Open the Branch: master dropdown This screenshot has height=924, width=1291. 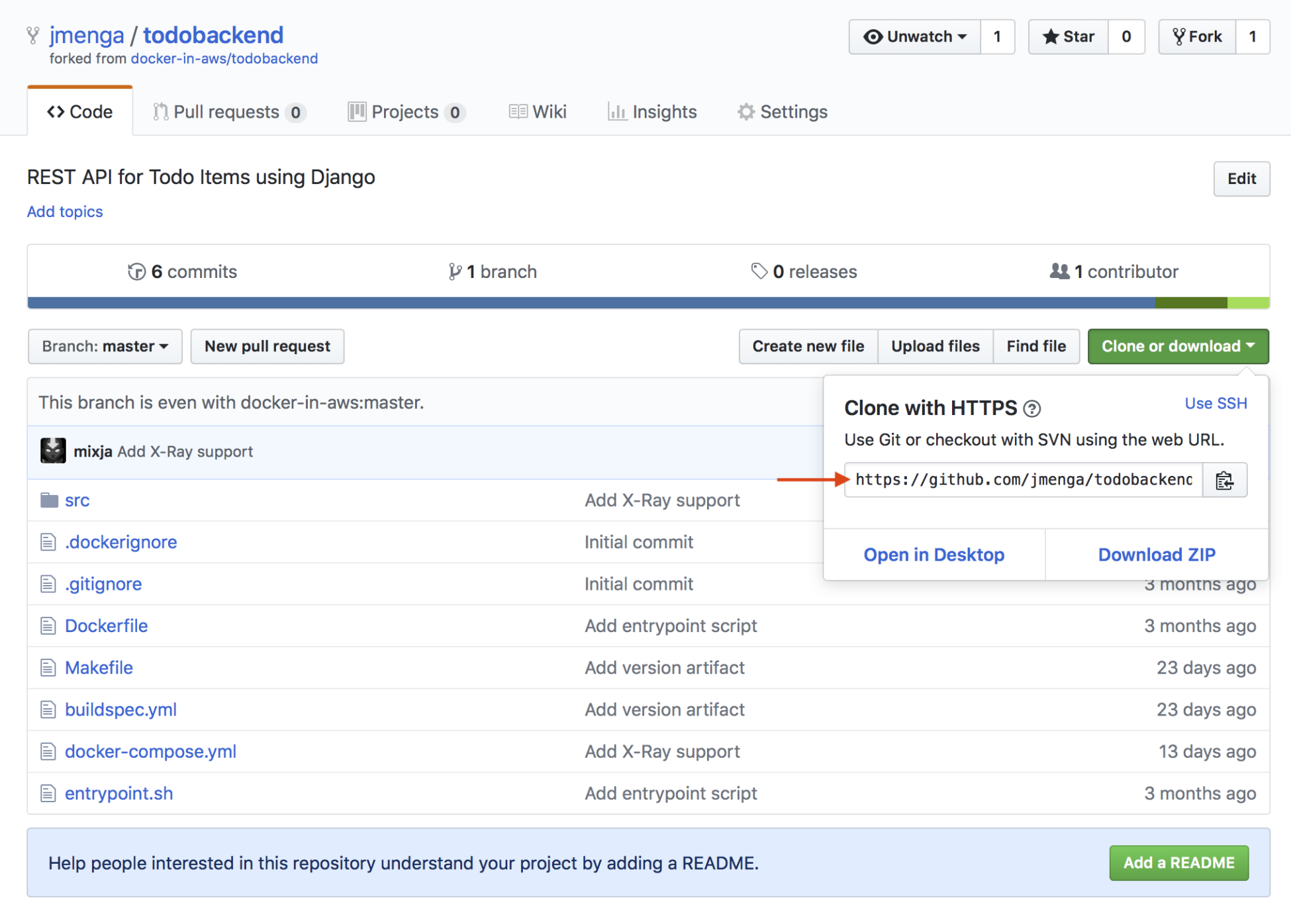click(x=105, y=346)
